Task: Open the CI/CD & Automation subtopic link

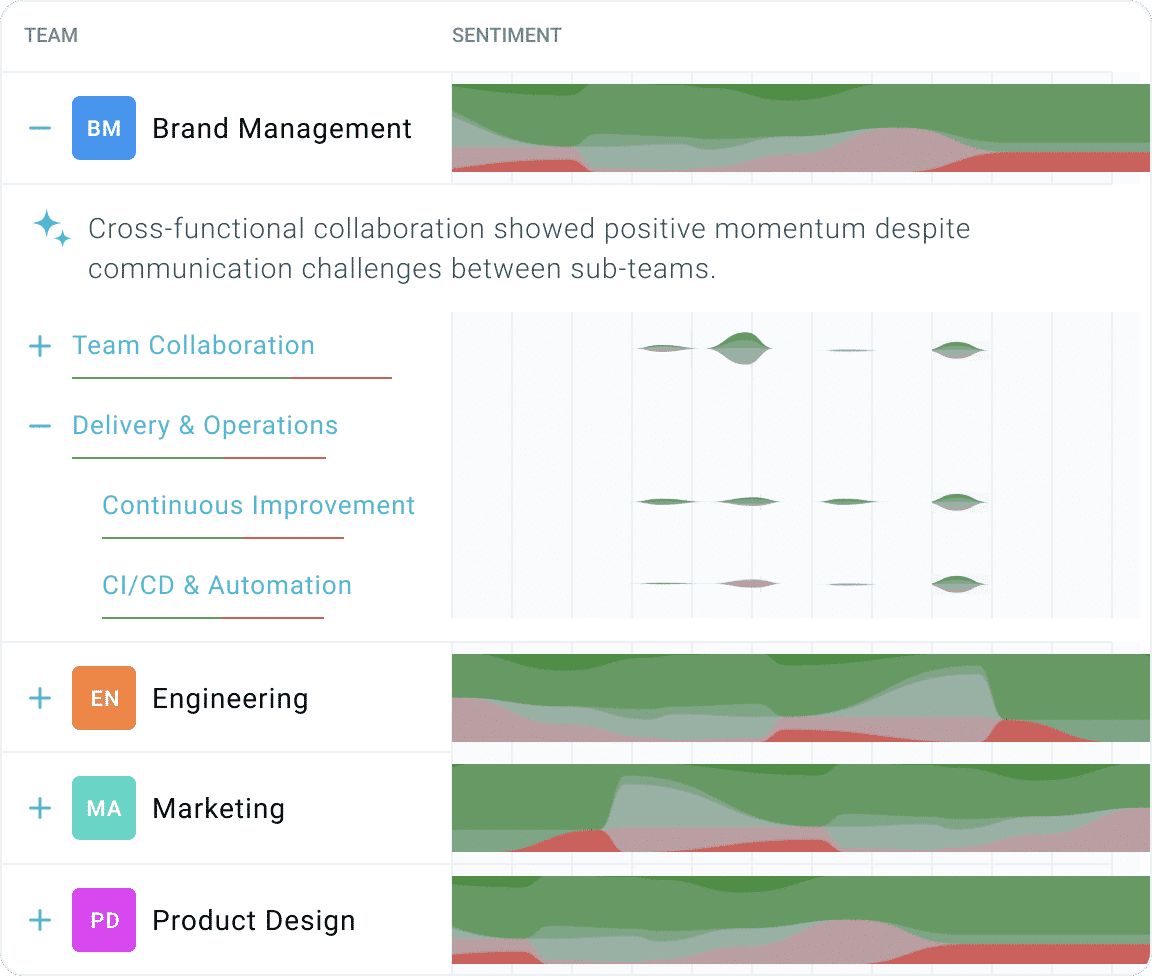Action: 227,586
